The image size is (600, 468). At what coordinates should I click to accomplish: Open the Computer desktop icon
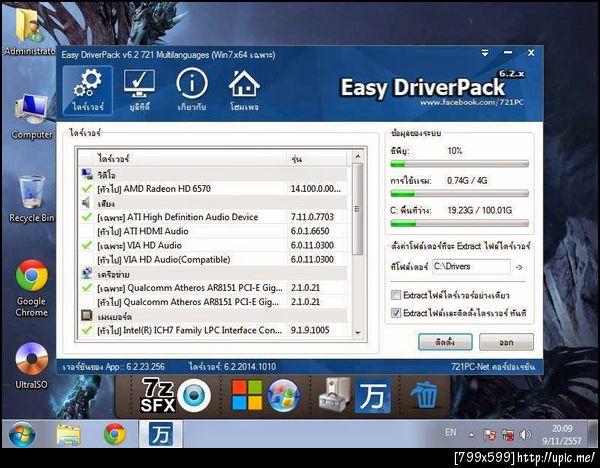32,116
